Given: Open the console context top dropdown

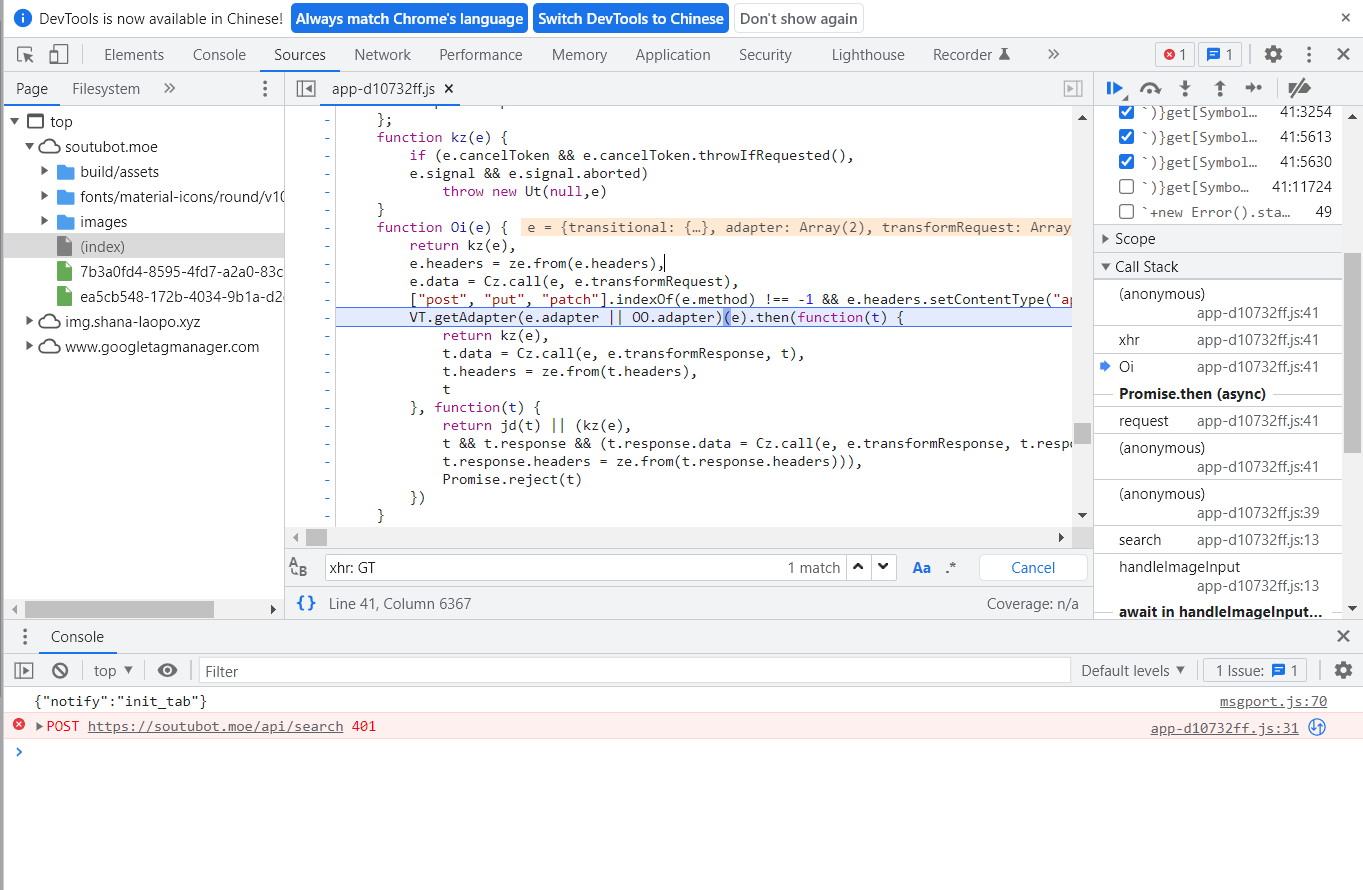Looking at the screenshot, I should coord(113,671).
